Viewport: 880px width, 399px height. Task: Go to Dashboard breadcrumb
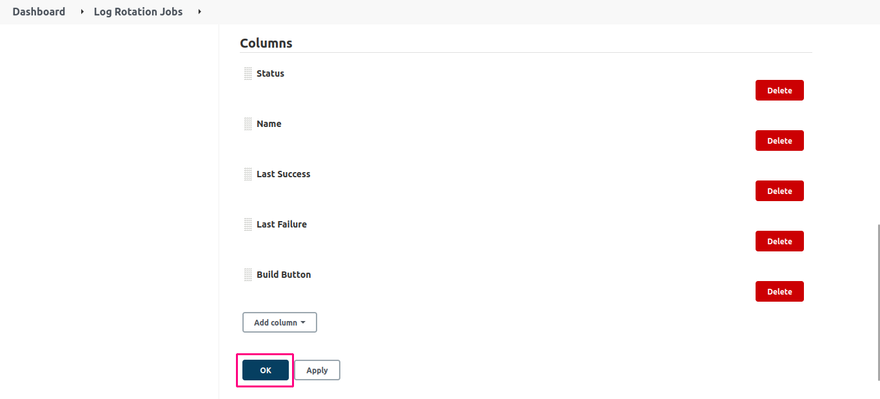tap(39, 12)
